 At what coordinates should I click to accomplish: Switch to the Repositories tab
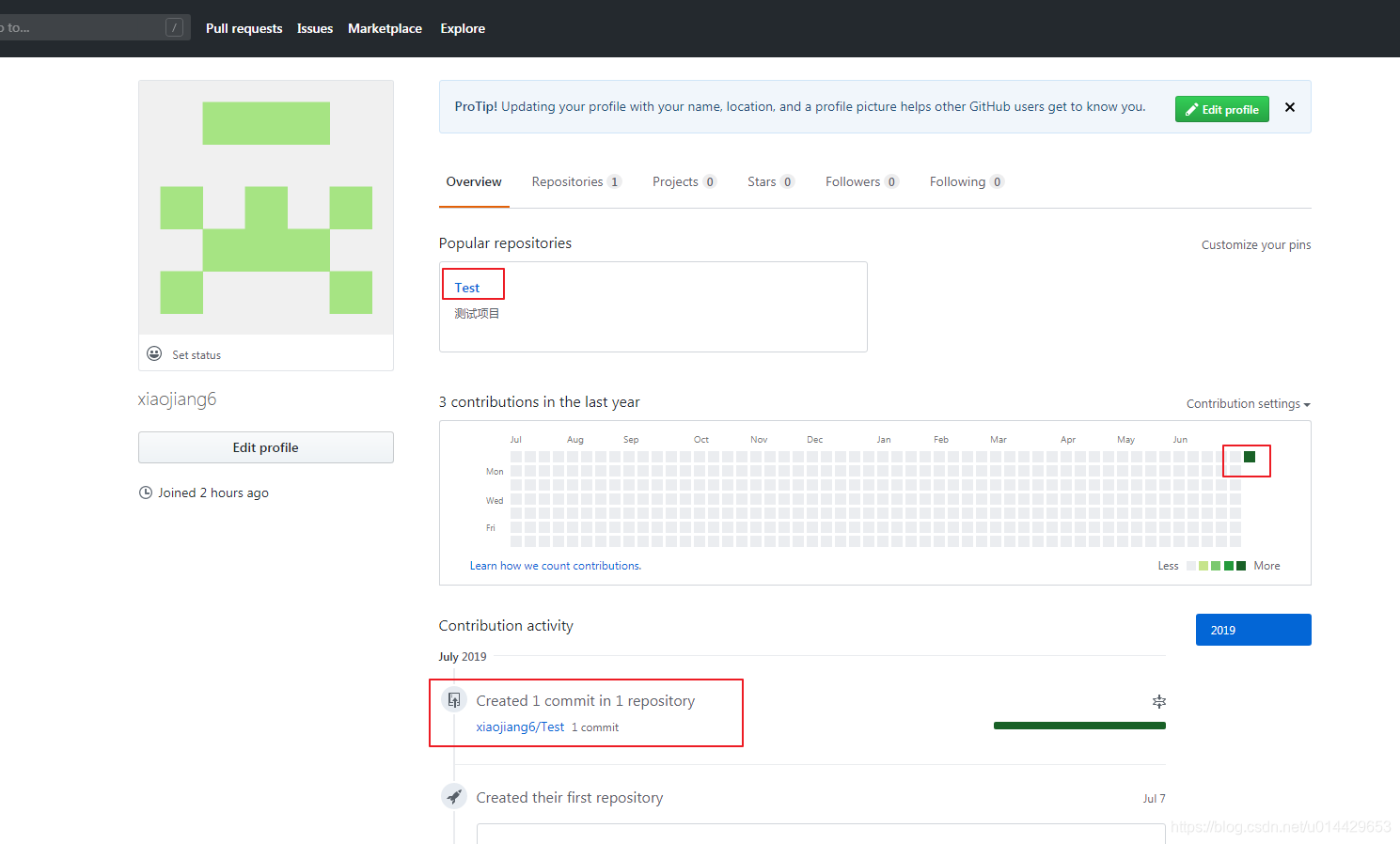pyautogui.click(x=575, y=182)
